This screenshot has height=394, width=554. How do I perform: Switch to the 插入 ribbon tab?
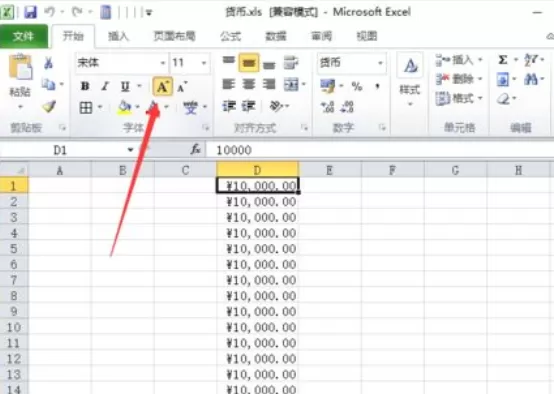(118, 36)
